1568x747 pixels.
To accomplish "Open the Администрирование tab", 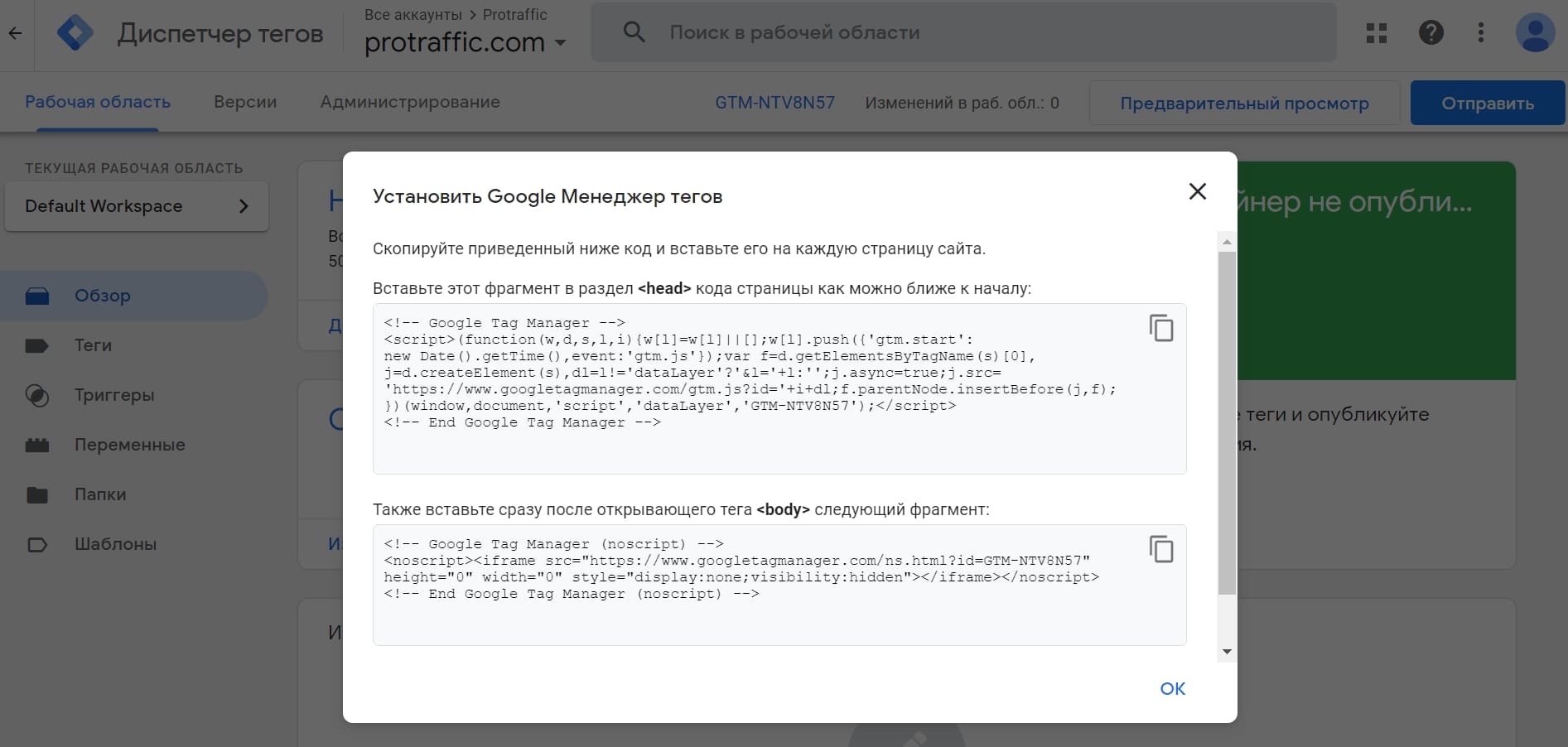I will (x=410, y=102).
